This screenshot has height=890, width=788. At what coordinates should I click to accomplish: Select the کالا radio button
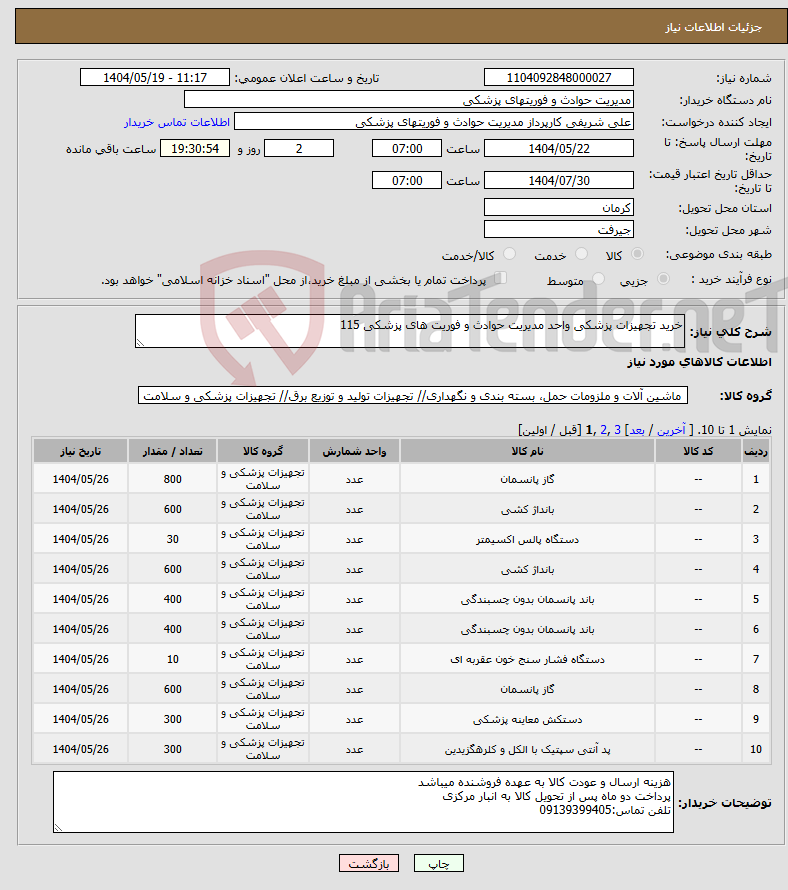(638, 254)
